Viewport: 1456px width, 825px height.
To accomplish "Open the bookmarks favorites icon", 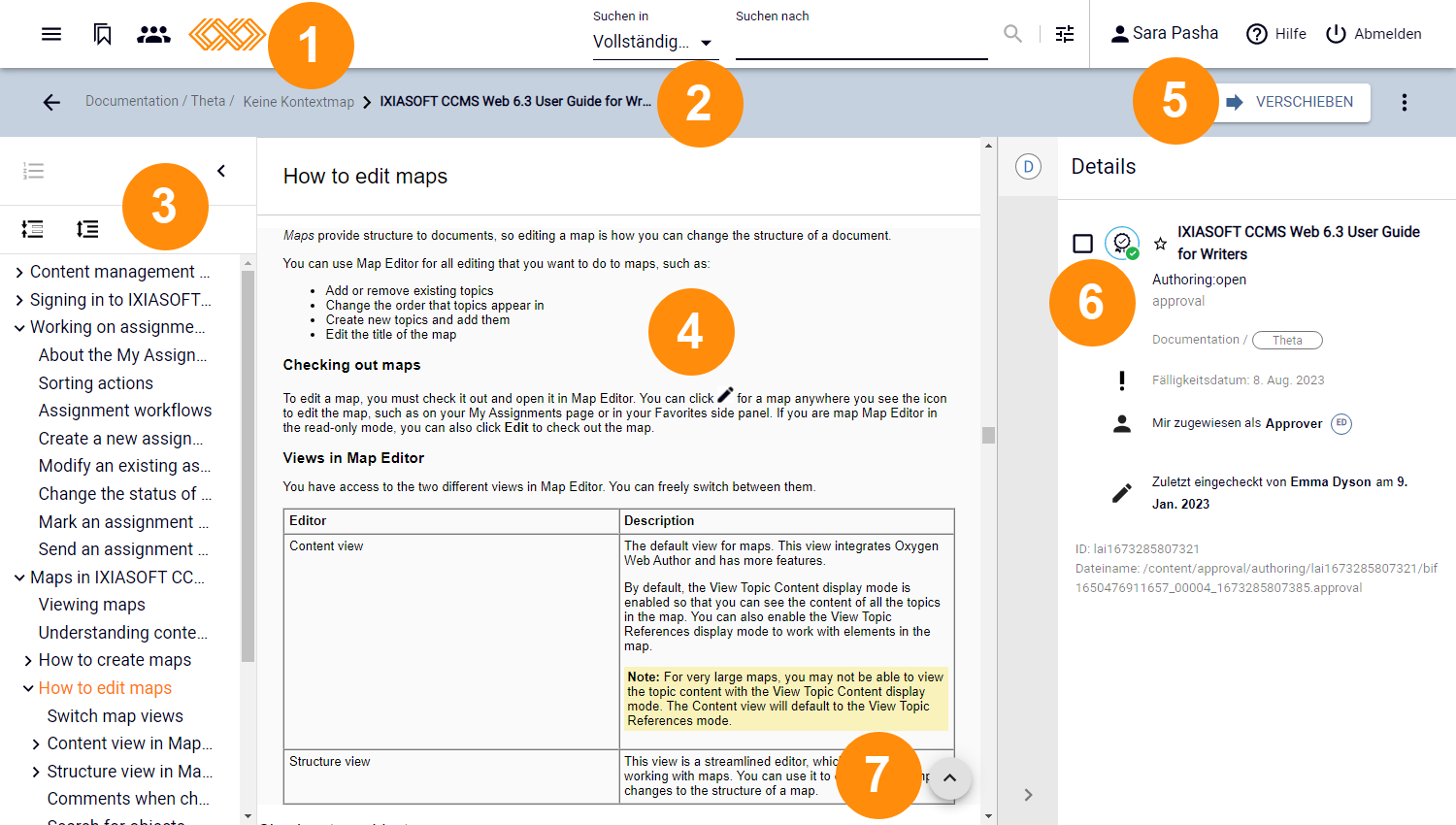I will [102, 34].
